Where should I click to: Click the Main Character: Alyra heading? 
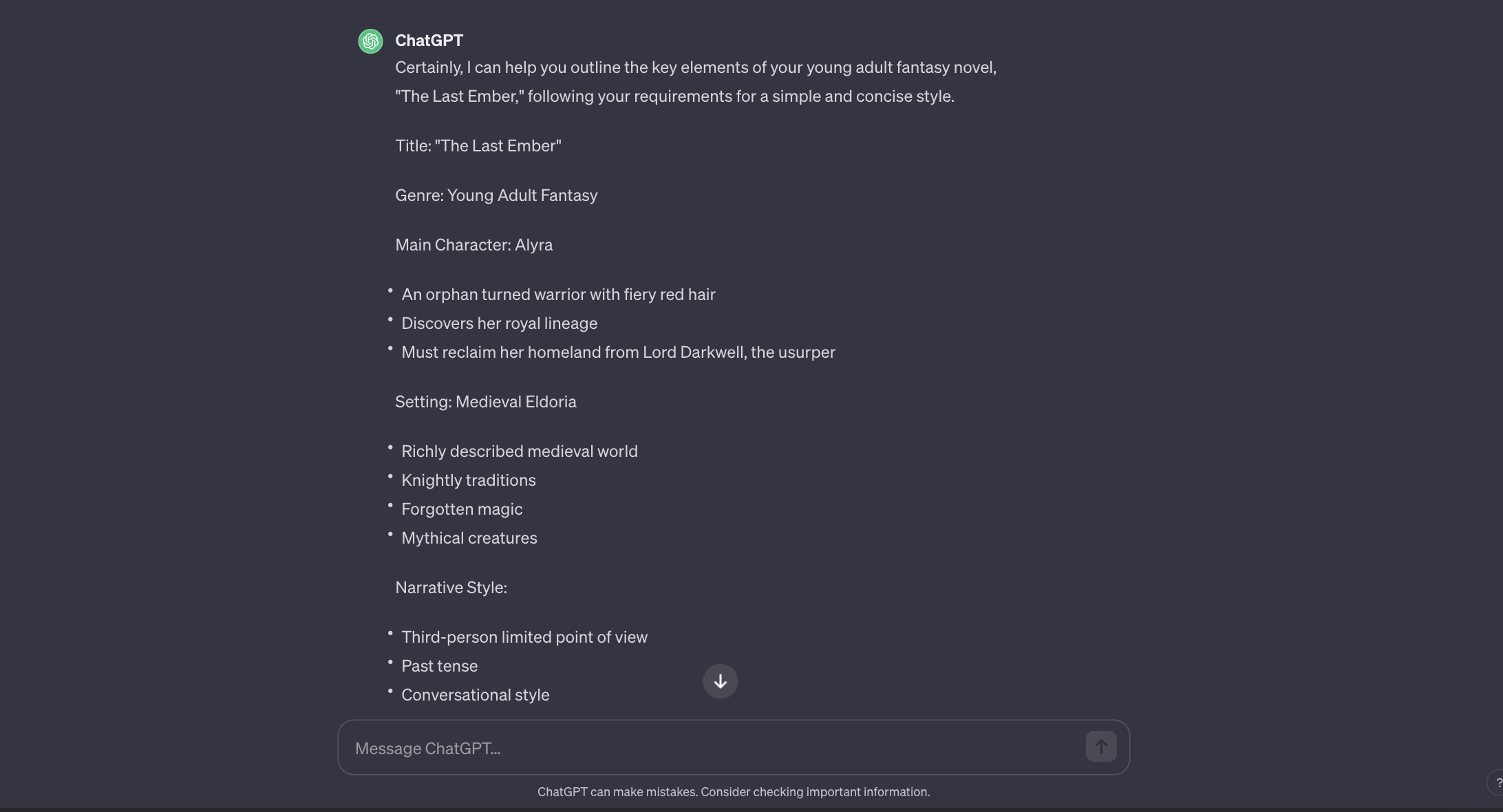pos(473,244)
